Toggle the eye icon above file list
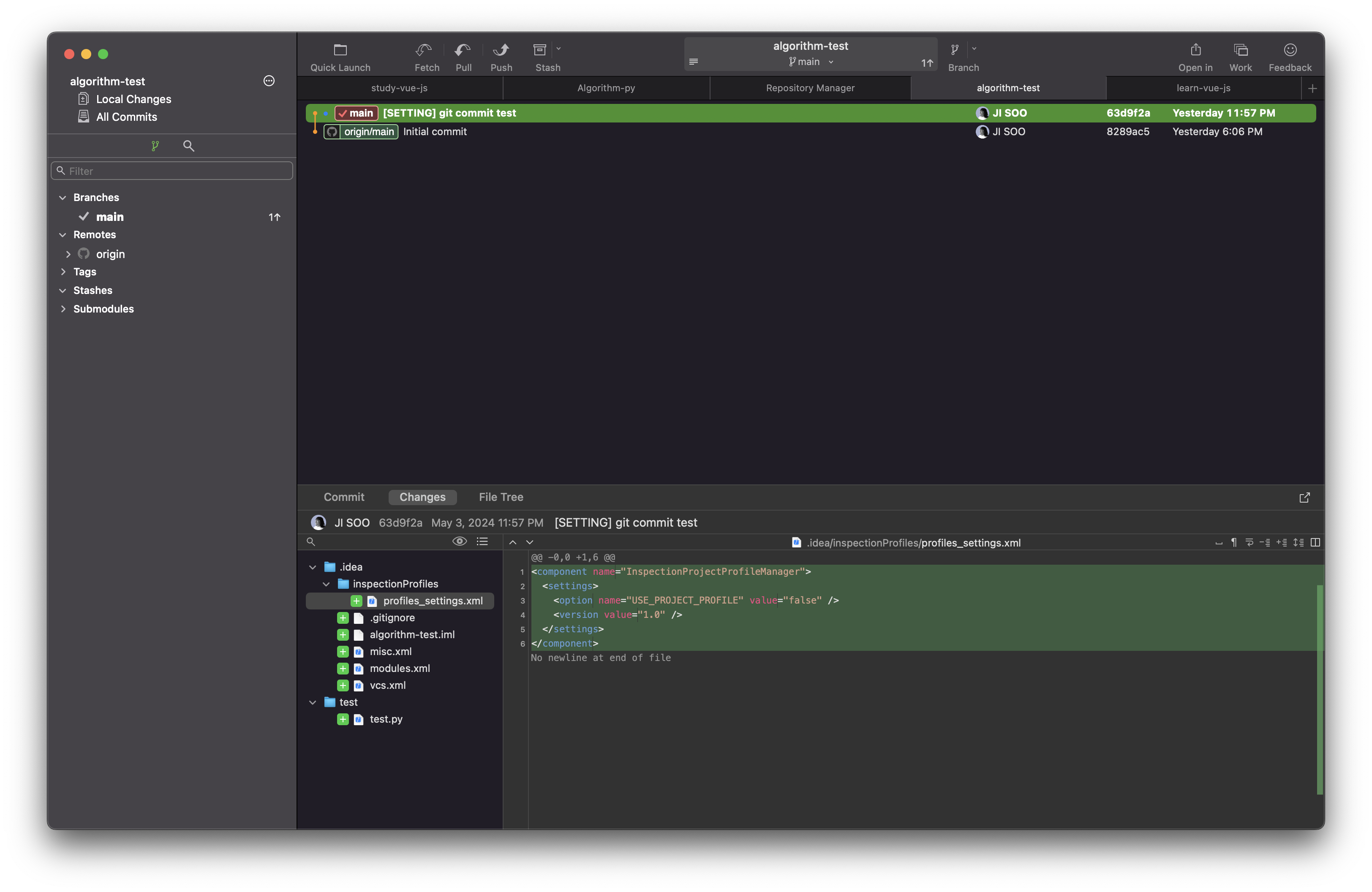 [x=460, y=541]
